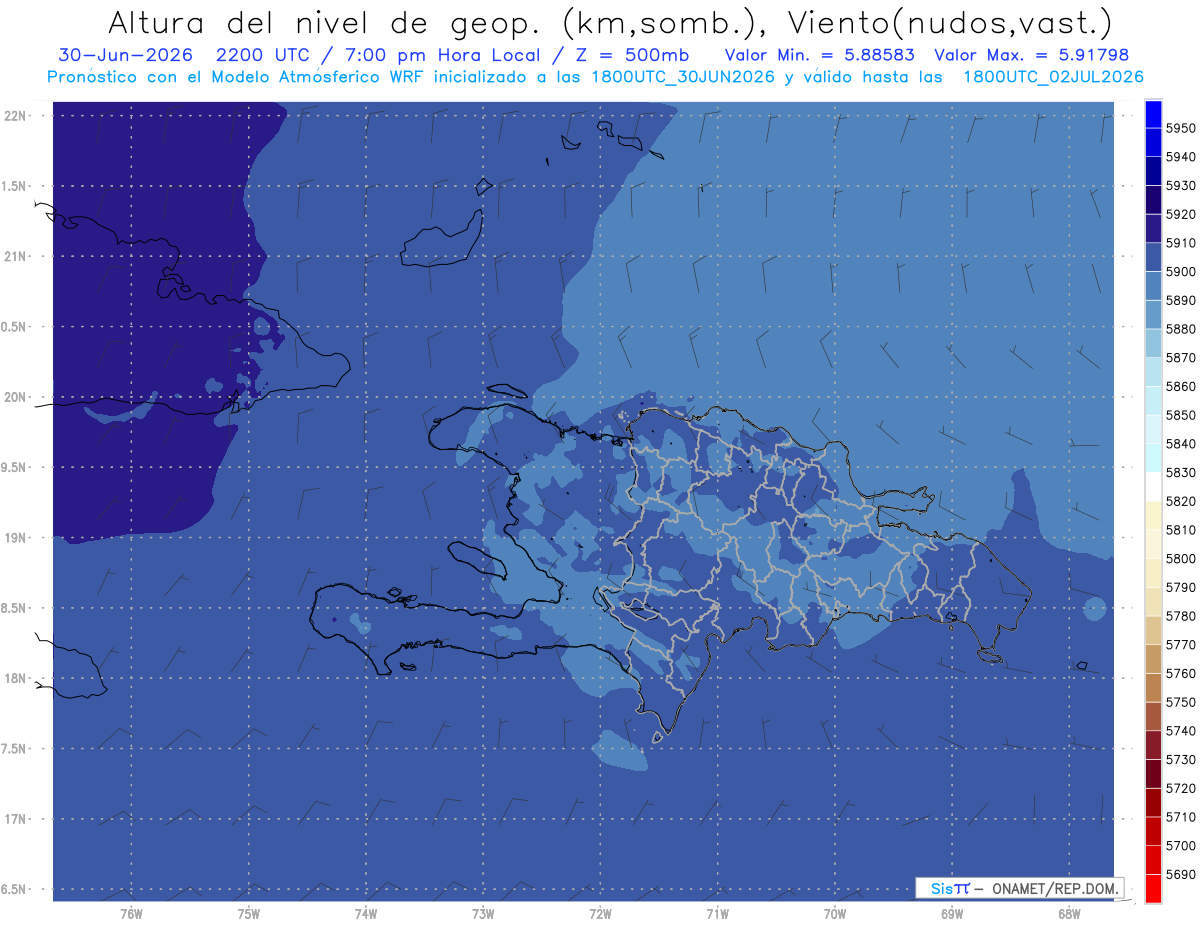Click the 17N latitude label
The width and height of the screenshot is (1200, 927).
(14, 819)
